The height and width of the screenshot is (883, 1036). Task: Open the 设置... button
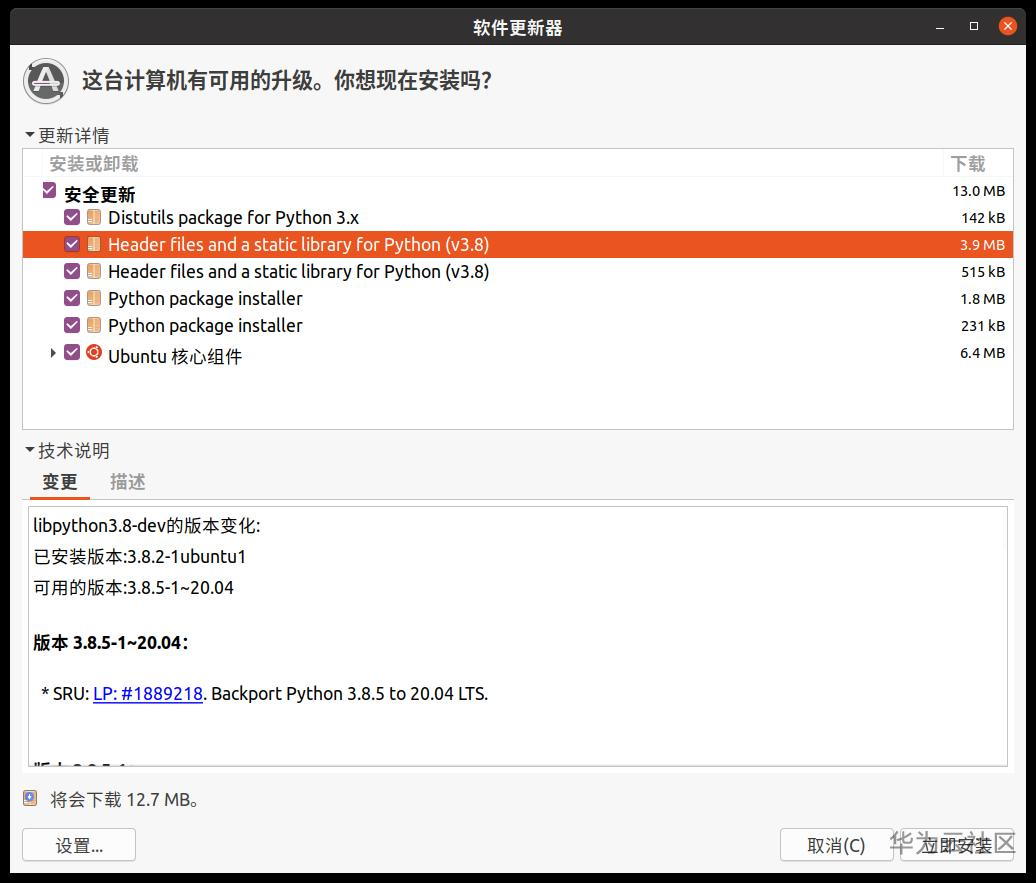(x=79, y=845)
